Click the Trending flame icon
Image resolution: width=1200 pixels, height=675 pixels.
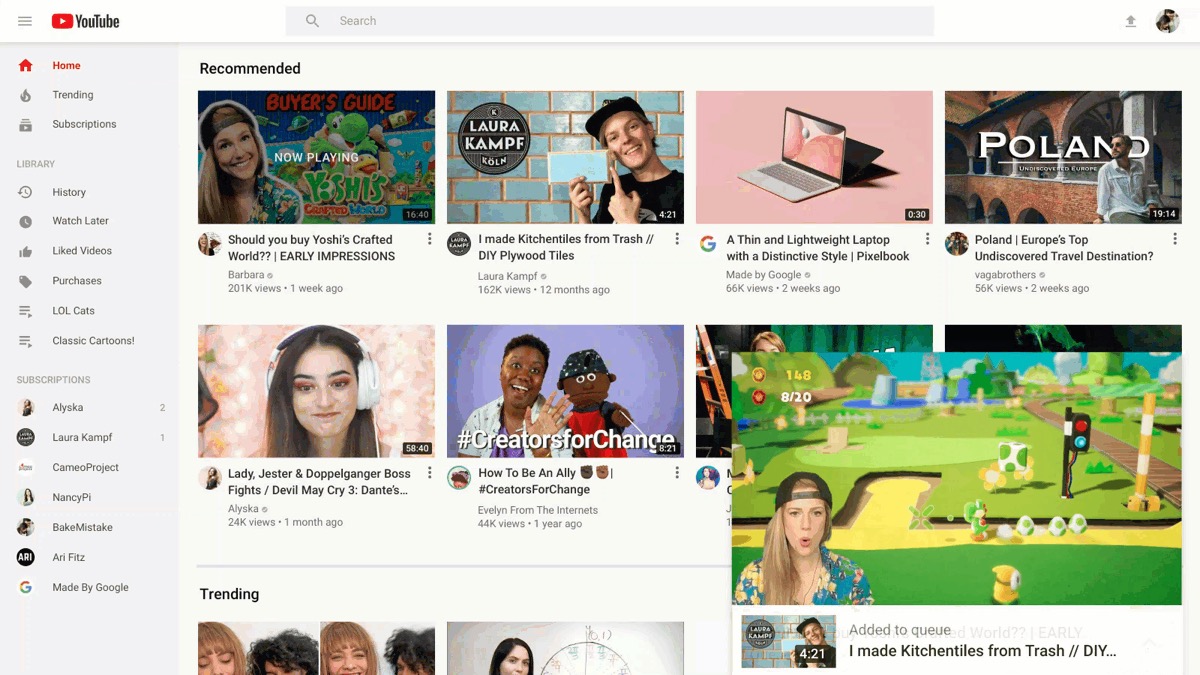click(x=26, y=95)
